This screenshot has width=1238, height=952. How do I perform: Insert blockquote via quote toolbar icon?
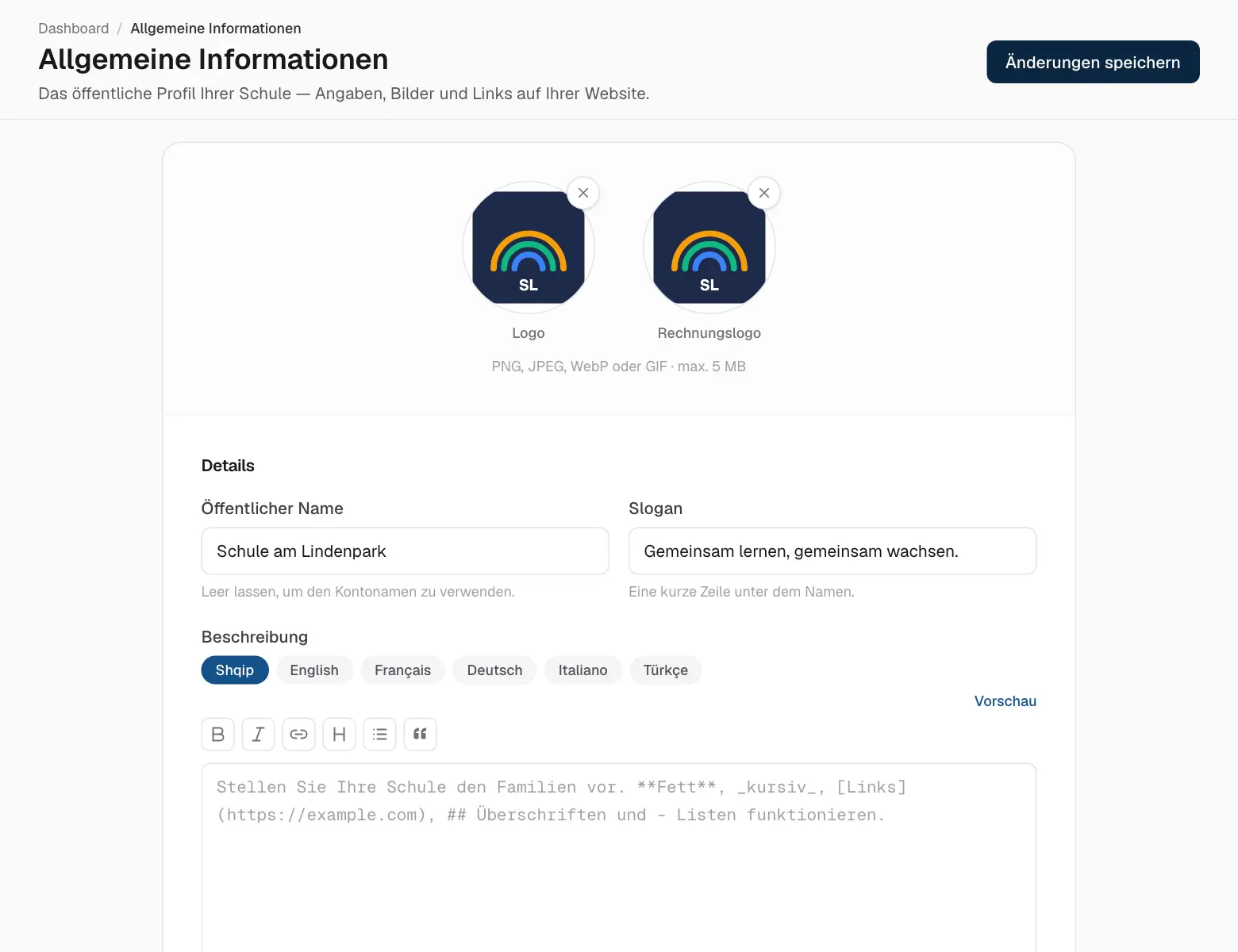coord(420,734)
